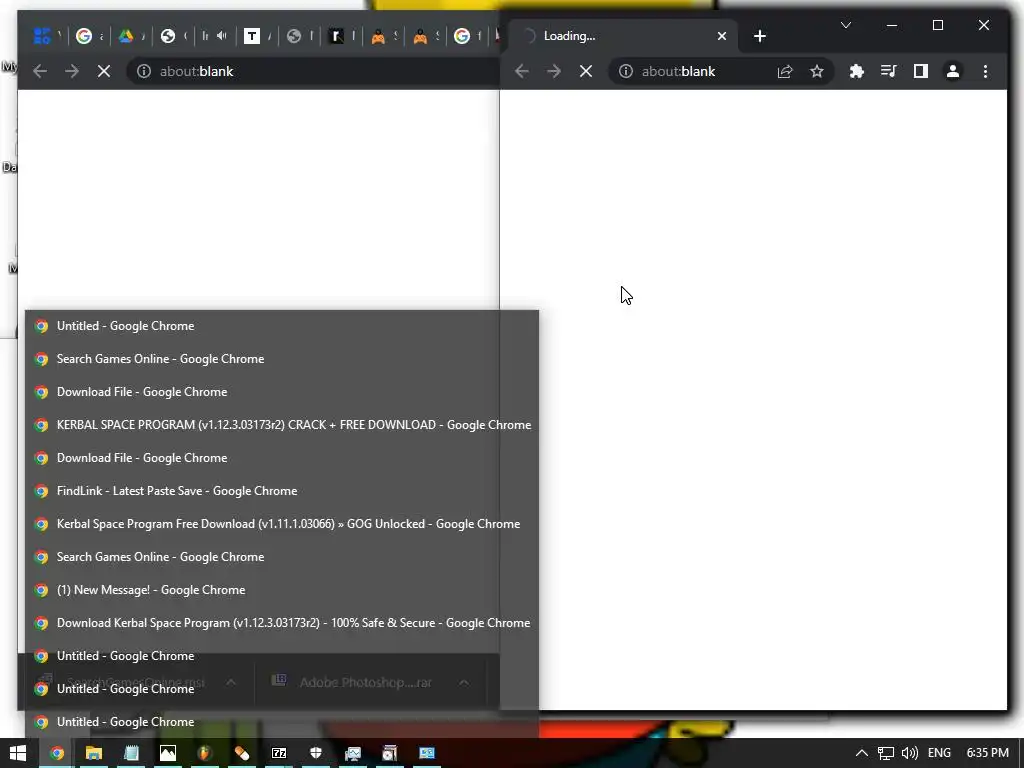The image size is (1024, 768).
Task: Switch to KERBAL SPACE PROGRAM CRACK + FREE DOWNLOAD window
Action: click(282, 425)
